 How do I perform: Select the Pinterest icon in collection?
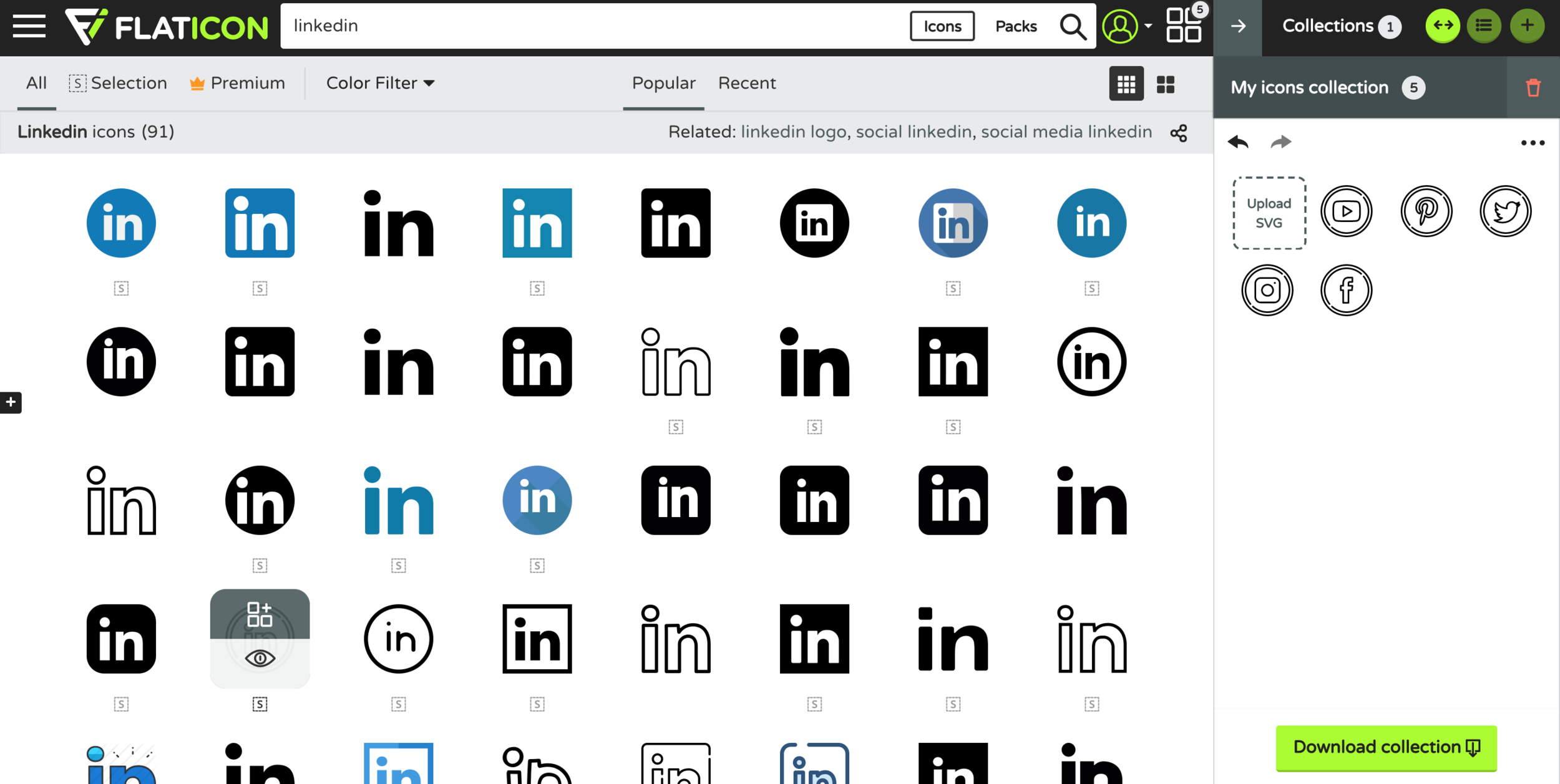[x=1426, y=211]
